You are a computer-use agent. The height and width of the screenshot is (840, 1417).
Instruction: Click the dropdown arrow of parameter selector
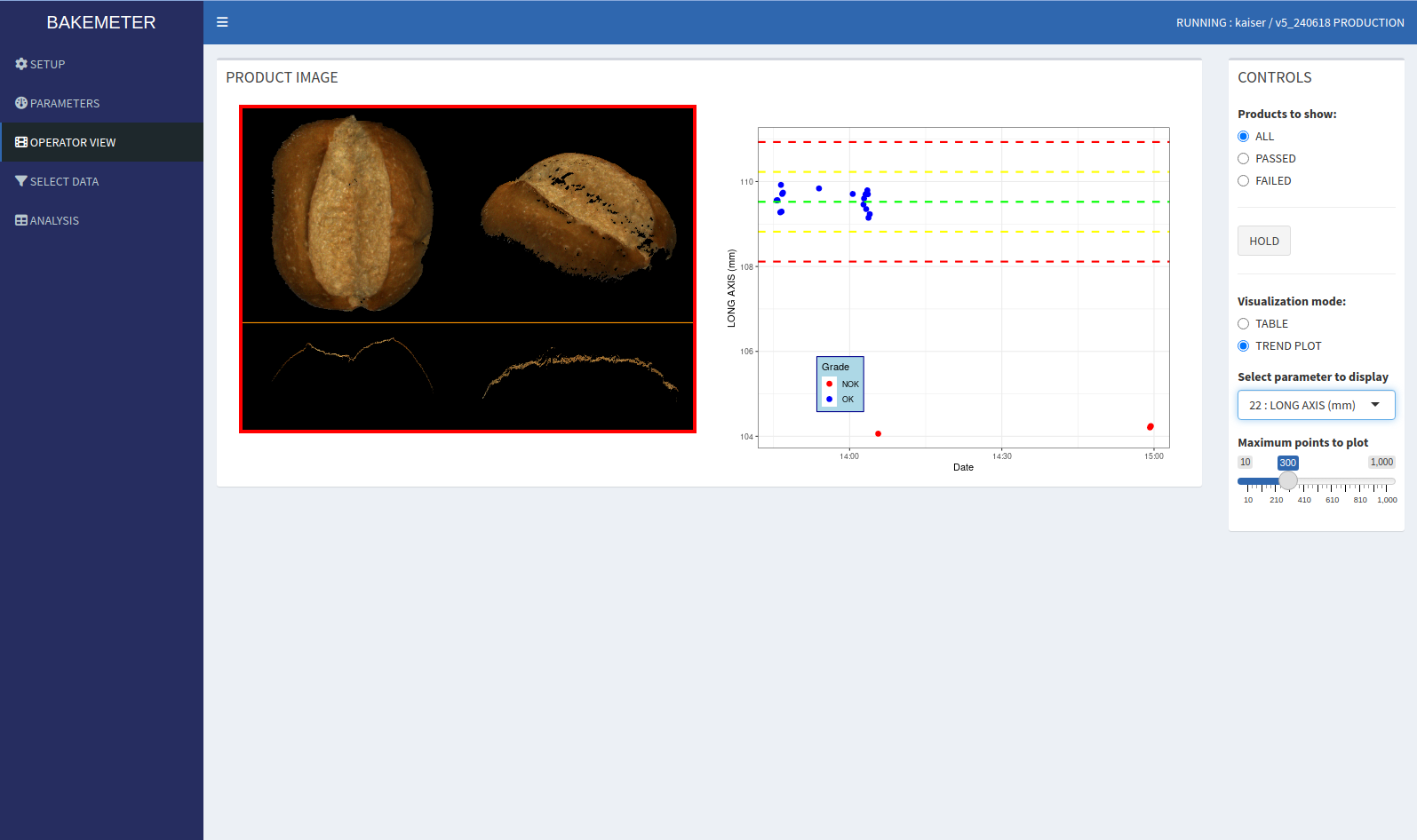click(x=1375, y=405)
